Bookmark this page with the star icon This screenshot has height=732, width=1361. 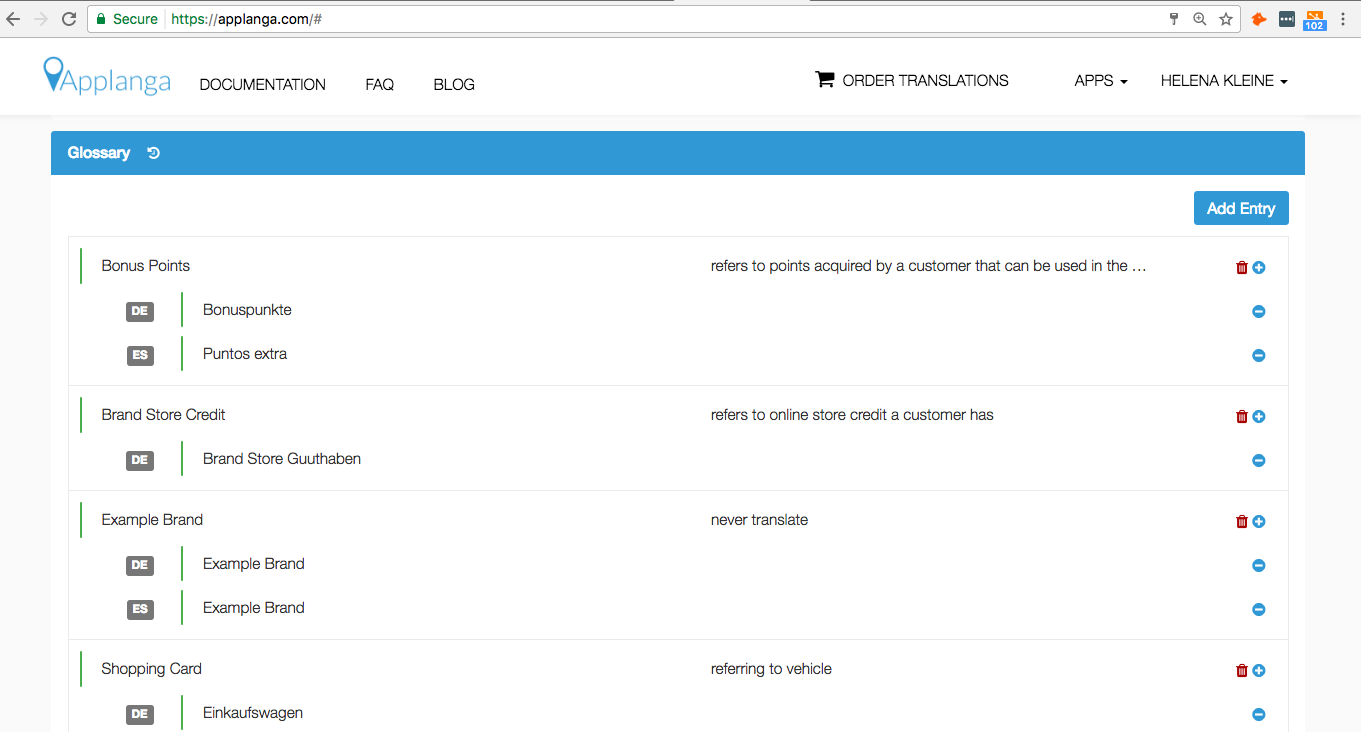[x=1226, y=19]
